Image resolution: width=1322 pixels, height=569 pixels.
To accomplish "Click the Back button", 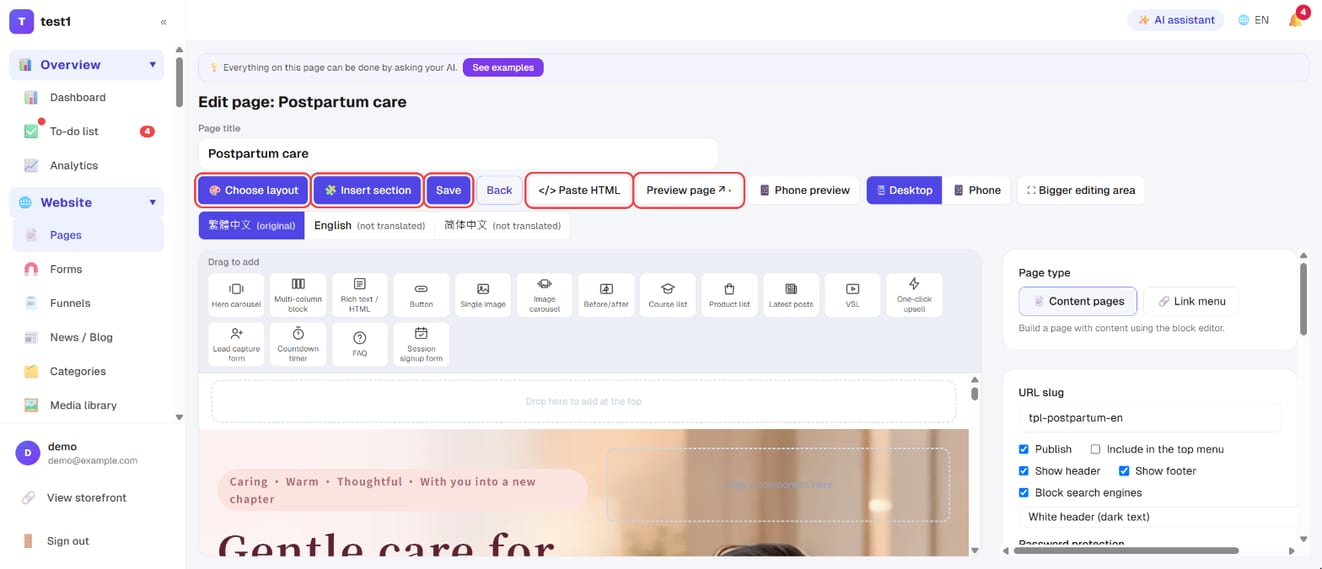I will 499,190.
